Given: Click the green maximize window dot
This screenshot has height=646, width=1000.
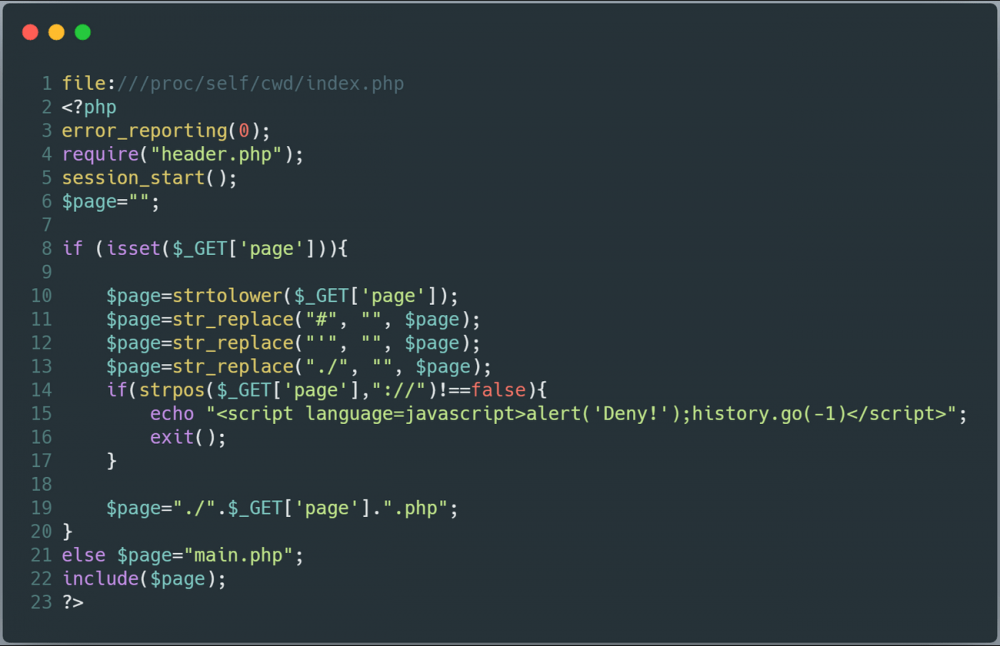Looking at the screenshot, I should pos(83,32).
